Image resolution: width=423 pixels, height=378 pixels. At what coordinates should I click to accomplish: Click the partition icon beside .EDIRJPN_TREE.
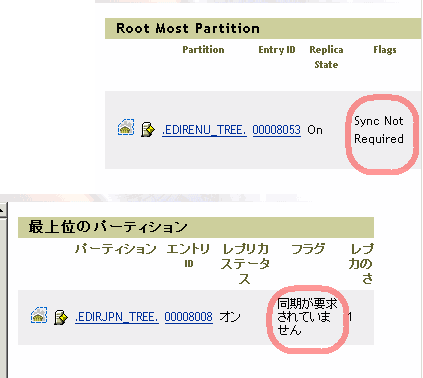click(x=39, y=315)
